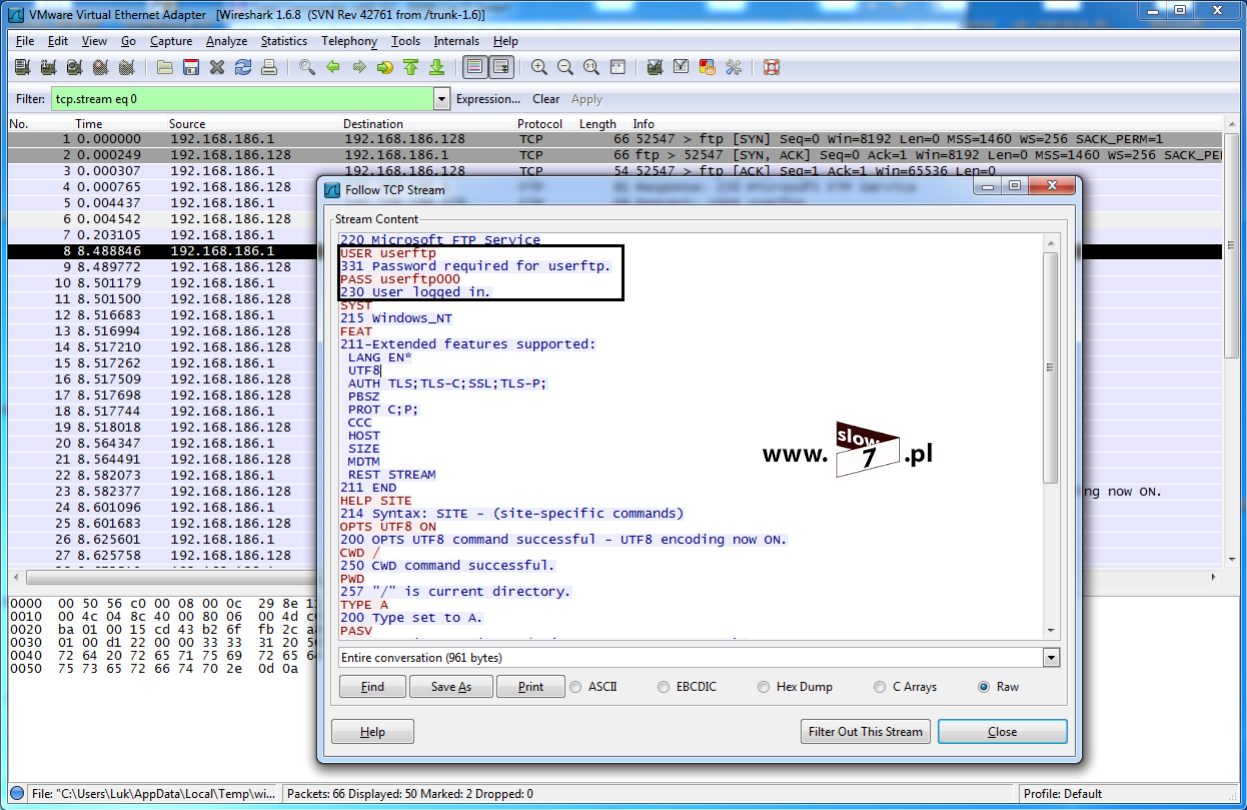
Task: Select the EBCDIC radio button
Action: point(664,687)
